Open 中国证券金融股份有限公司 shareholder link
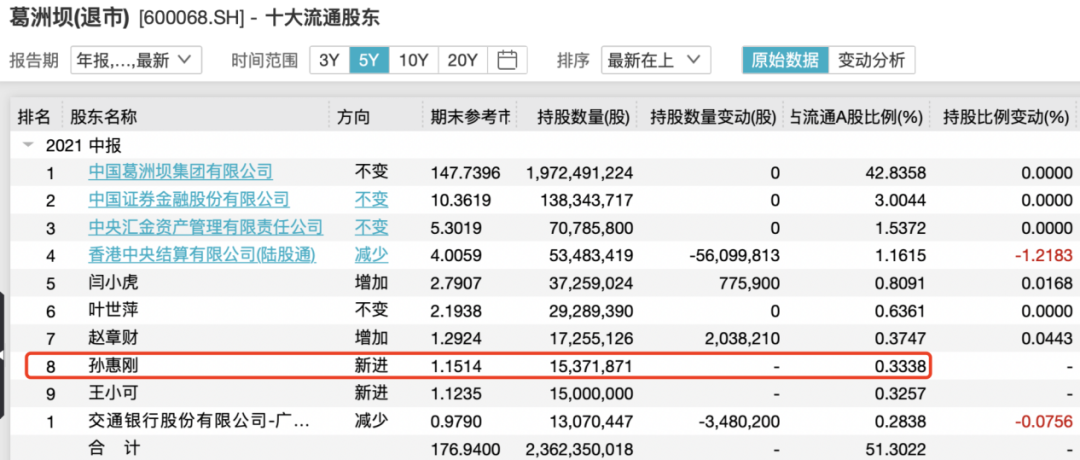 click(x=188, y=200)
